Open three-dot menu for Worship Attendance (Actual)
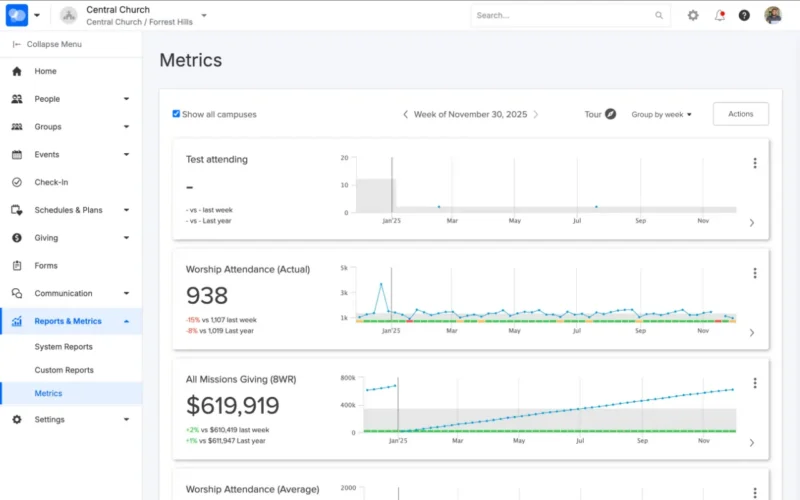Screen dimensions: 800x500 point(754,273)
